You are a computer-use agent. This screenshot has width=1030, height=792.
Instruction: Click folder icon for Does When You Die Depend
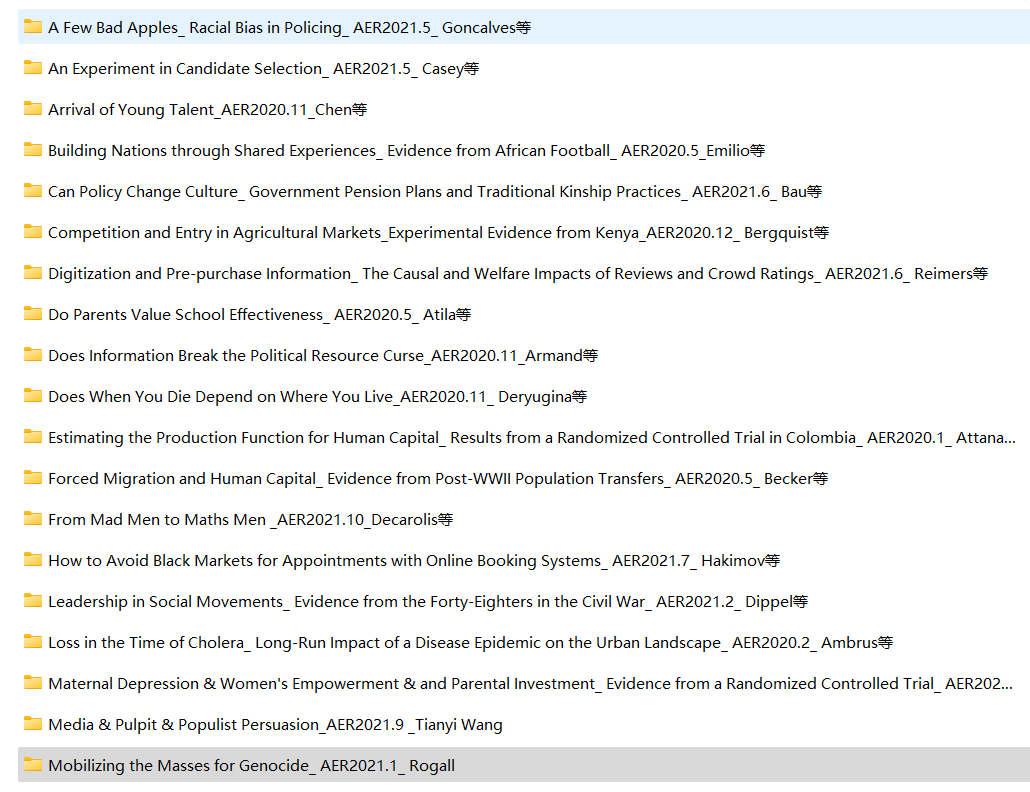(33, 396)
